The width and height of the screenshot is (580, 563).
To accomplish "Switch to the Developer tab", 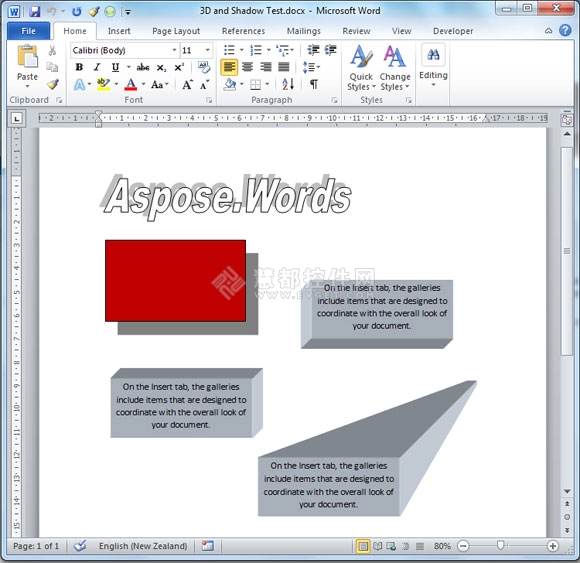I will (x=453, y=31).
